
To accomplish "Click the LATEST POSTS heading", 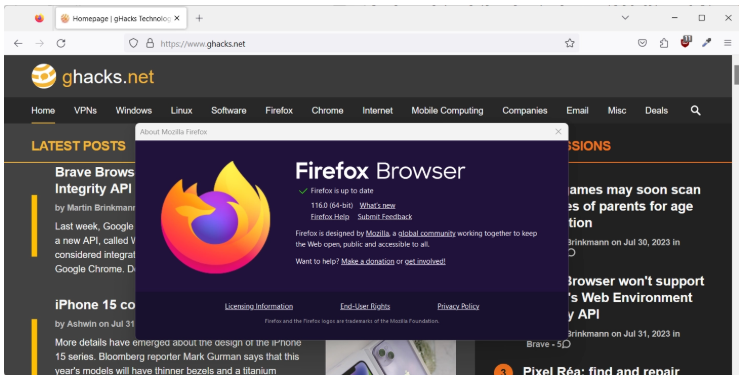I will [x=78, y=146].
